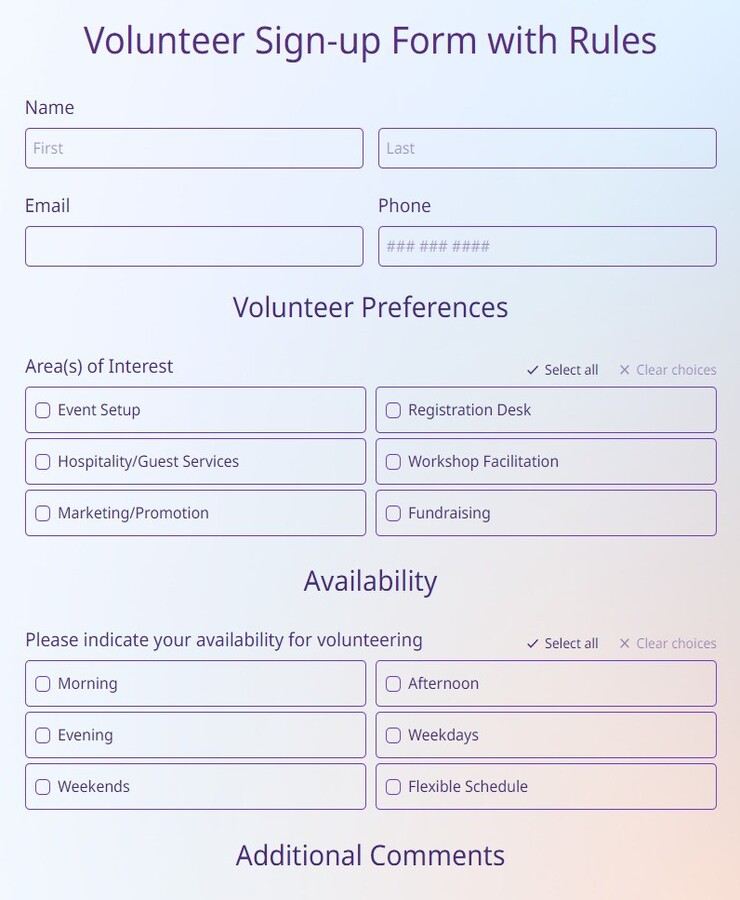Check Marketing/Promotion as an interest
This screenshot has width=740, height=900.
click(x=42, y=513)
